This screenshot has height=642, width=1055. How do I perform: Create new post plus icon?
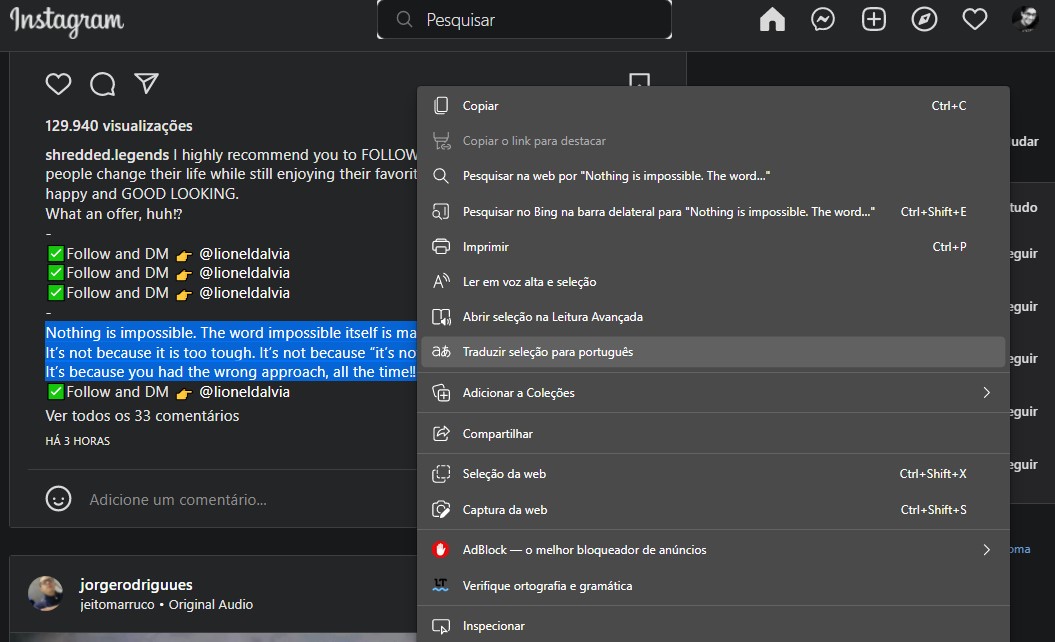pyautogui.click(x=874, y=20)
